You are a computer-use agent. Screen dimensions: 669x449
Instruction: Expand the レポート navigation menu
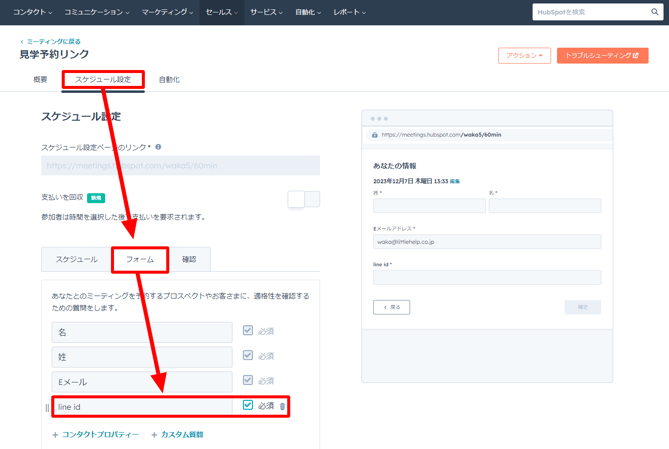click(x=349, y=12)
